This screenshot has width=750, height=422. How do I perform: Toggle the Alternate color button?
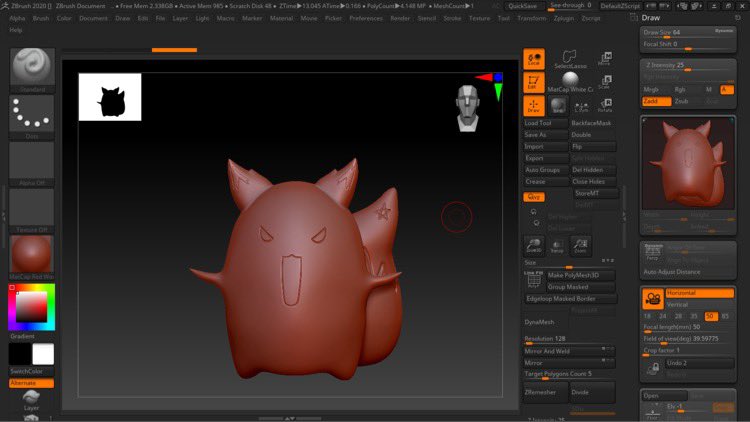(x=32, y=383)
